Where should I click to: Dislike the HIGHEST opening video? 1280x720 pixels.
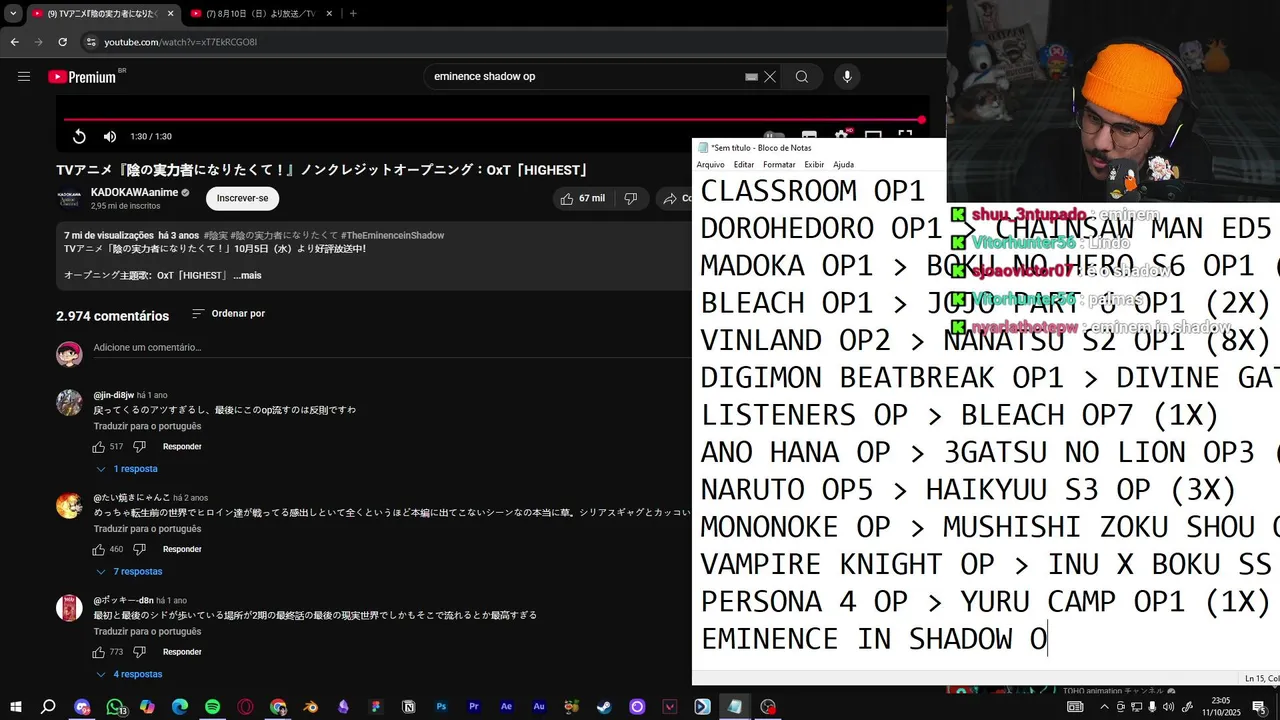[x=631, y=198]
